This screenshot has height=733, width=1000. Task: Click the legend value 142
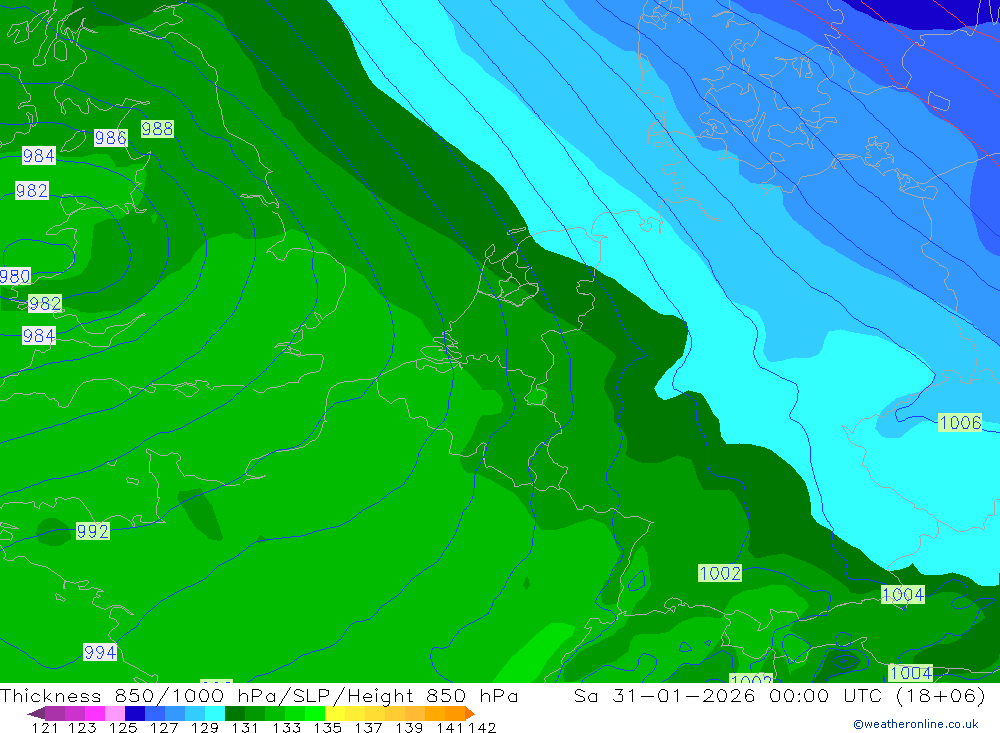coord(482,727)
